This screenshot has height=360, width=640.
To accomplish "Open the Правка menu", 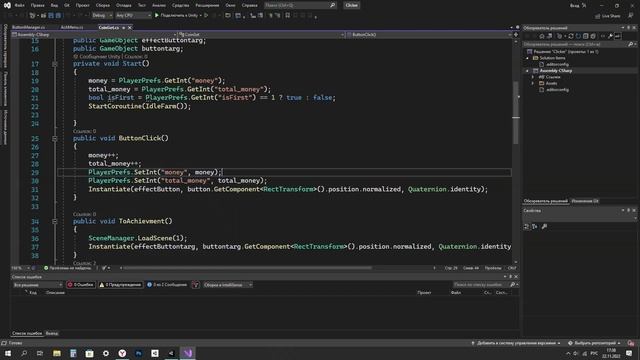I will (38, 5).
